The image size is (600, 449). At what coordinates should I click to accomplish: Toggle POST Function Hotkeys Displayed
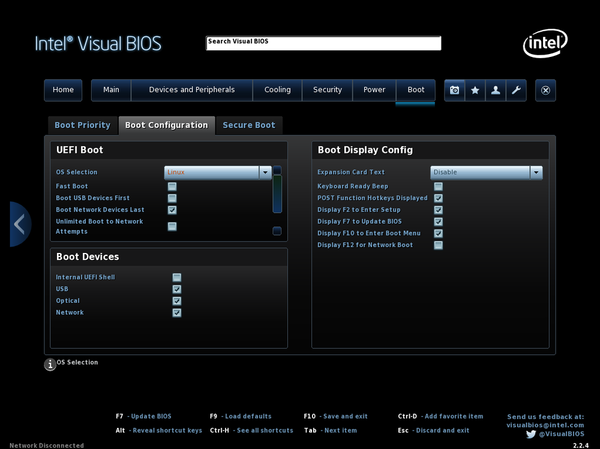(x=439, y=198)
